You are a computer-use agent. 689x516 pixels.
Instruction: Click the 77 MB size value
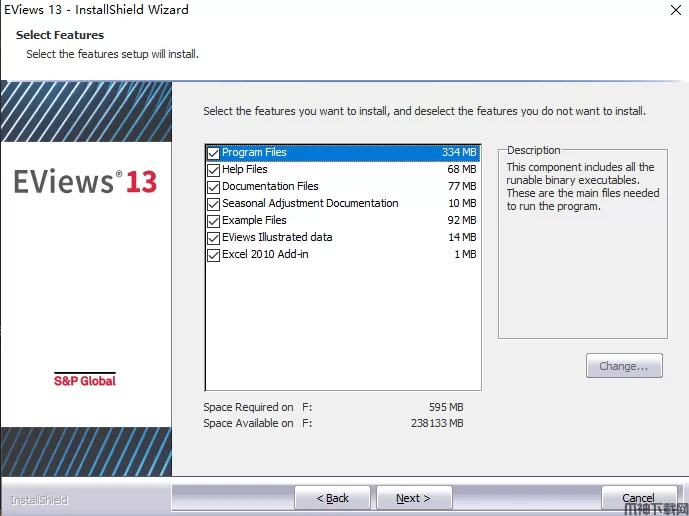(x=462, y=186)
